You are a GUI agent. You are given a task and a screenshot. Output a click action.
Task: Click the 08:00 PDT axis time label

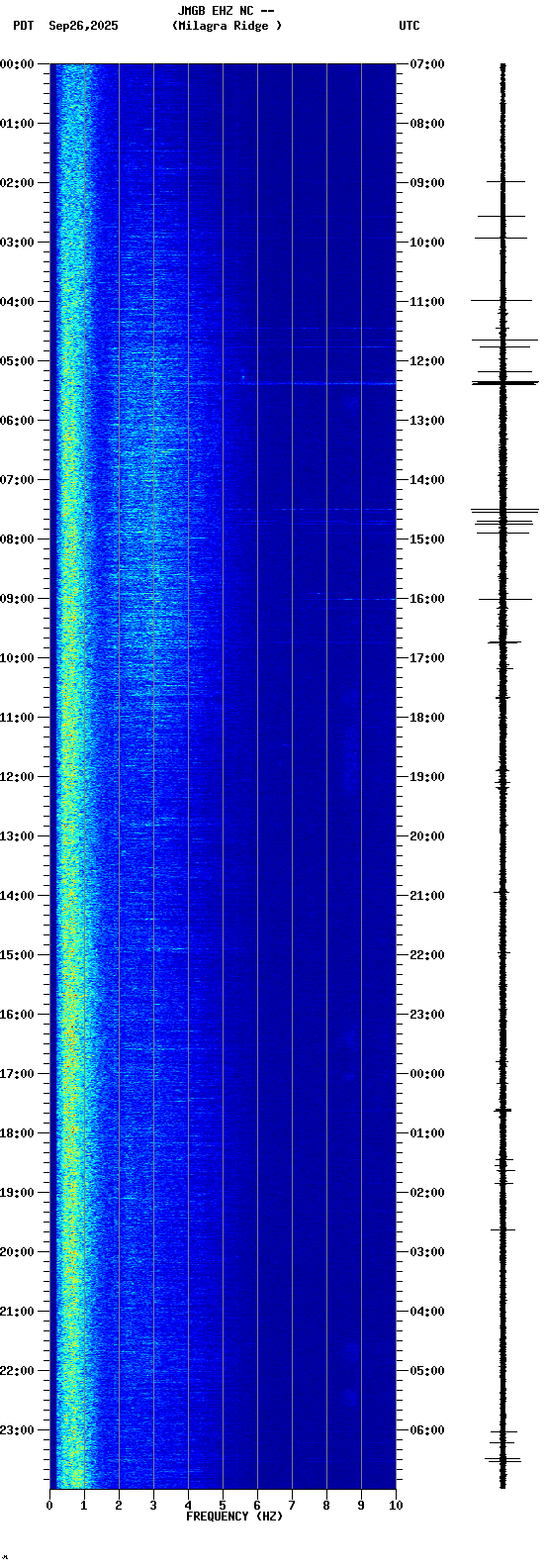click(17, 539)
